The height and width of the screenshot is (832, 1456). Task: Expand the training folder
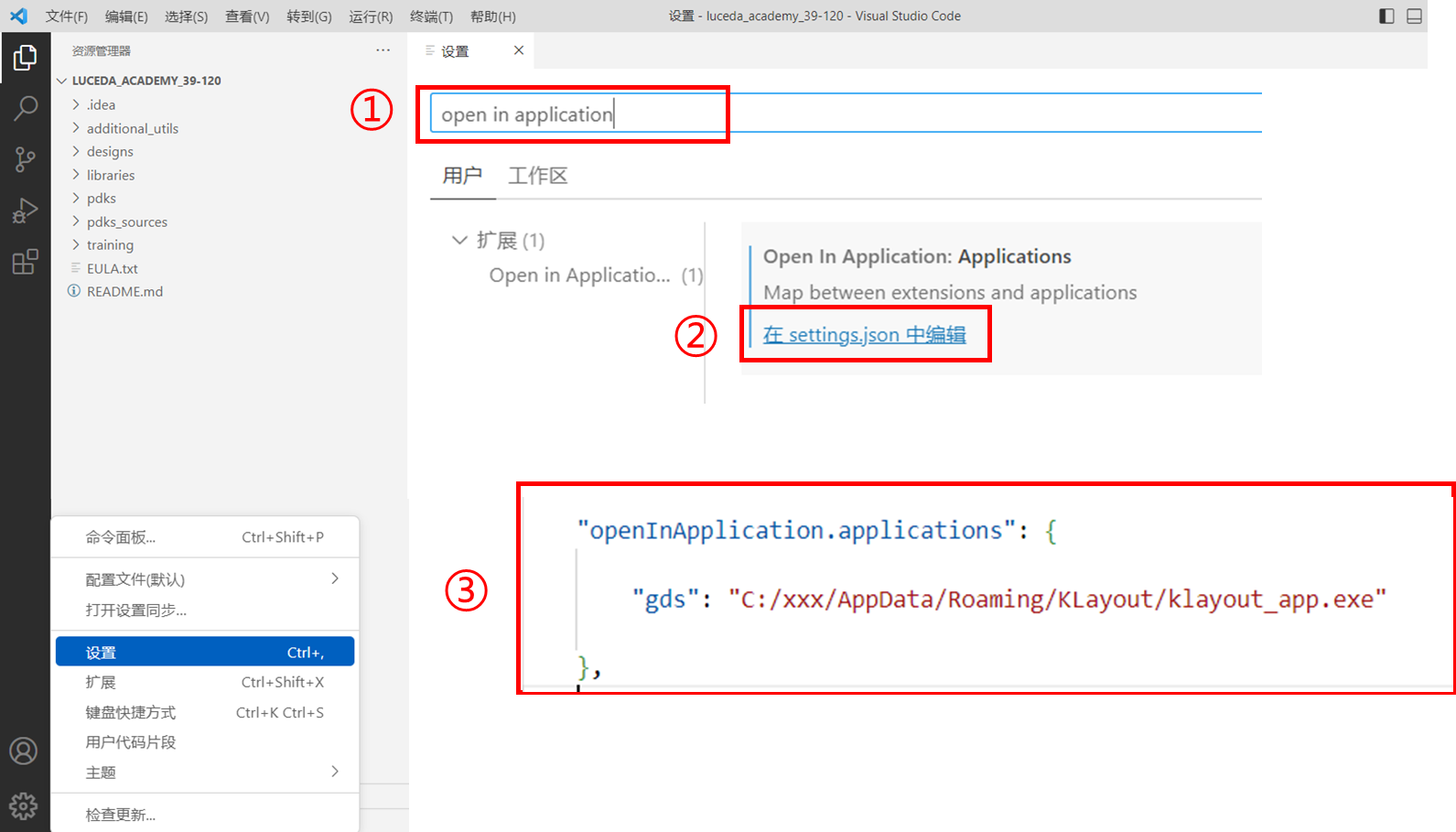pos(76,244)
